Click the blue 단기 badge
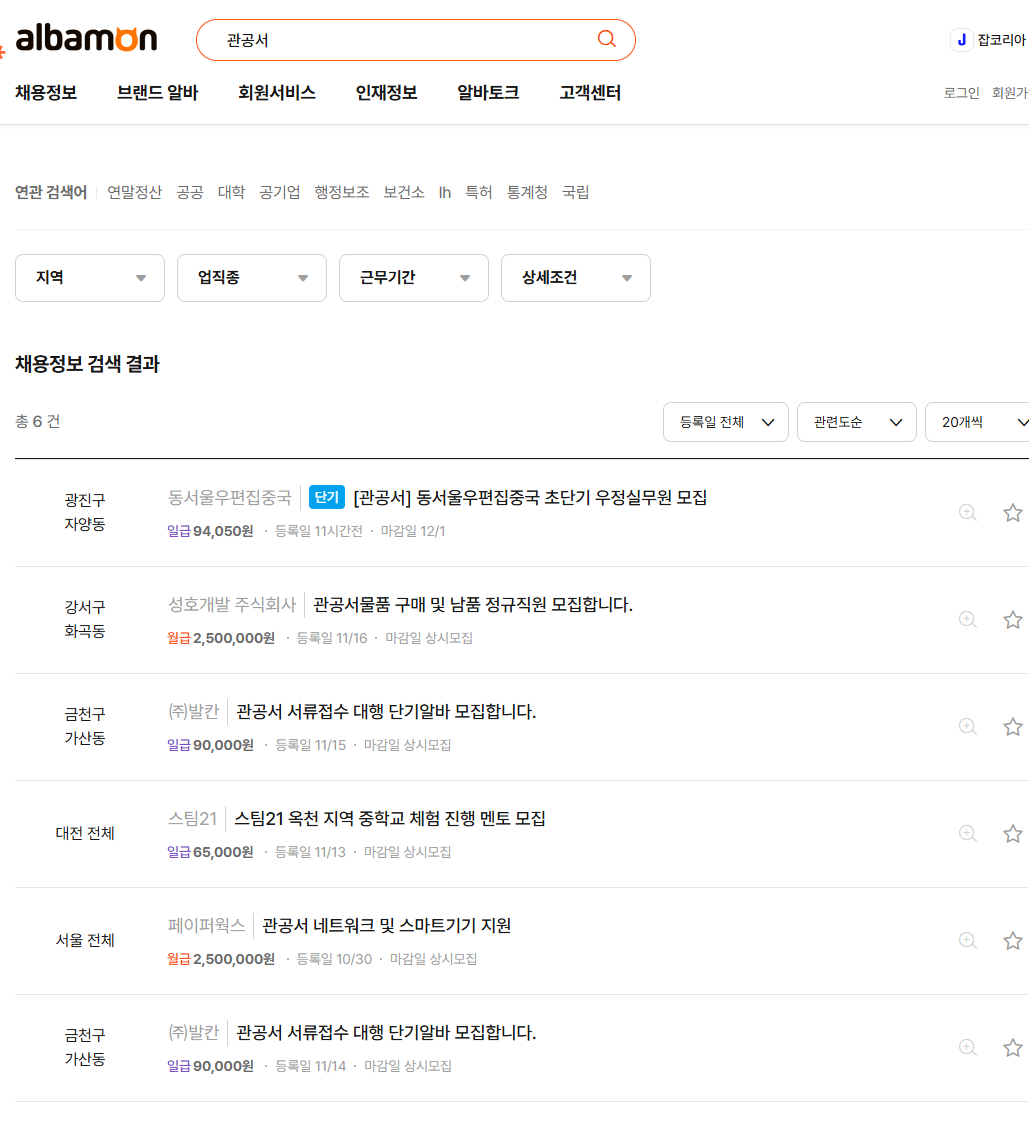Screen dimensions: 1029x1125 [326, 497]
